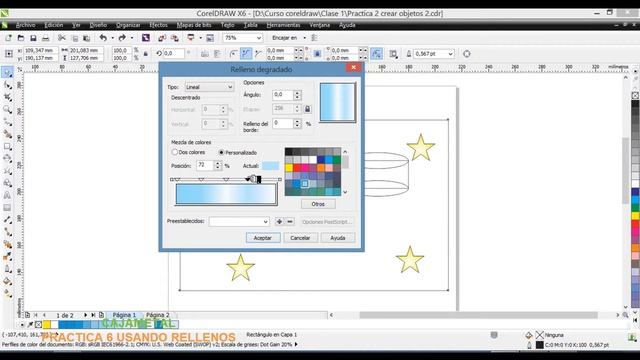Click the Relleno del borde field
This screenshot has height=360, width=640.
pyautogui.click(x=283, y=123)
